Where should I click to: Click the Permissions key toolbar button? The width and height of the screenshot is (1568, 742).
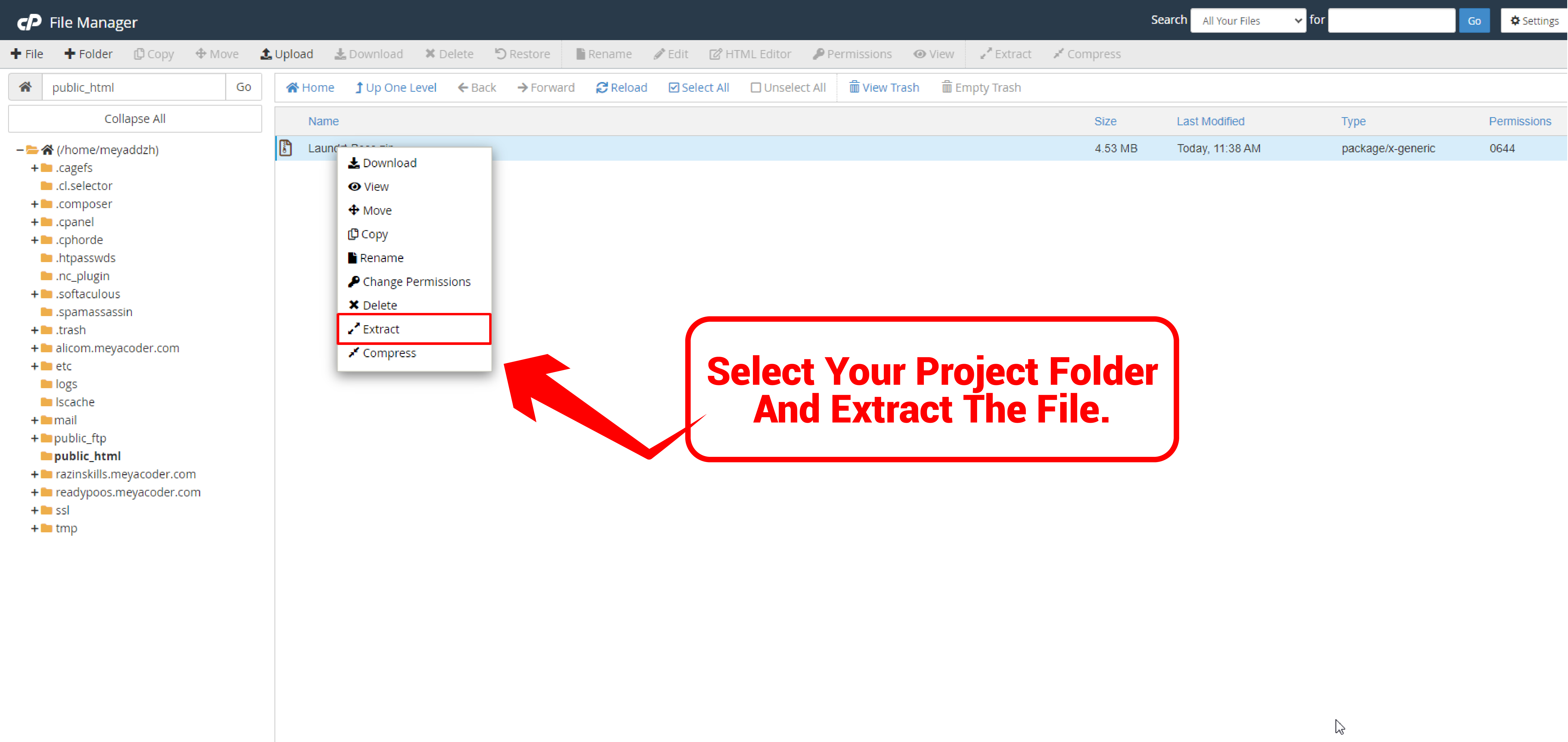click(852, 54)
